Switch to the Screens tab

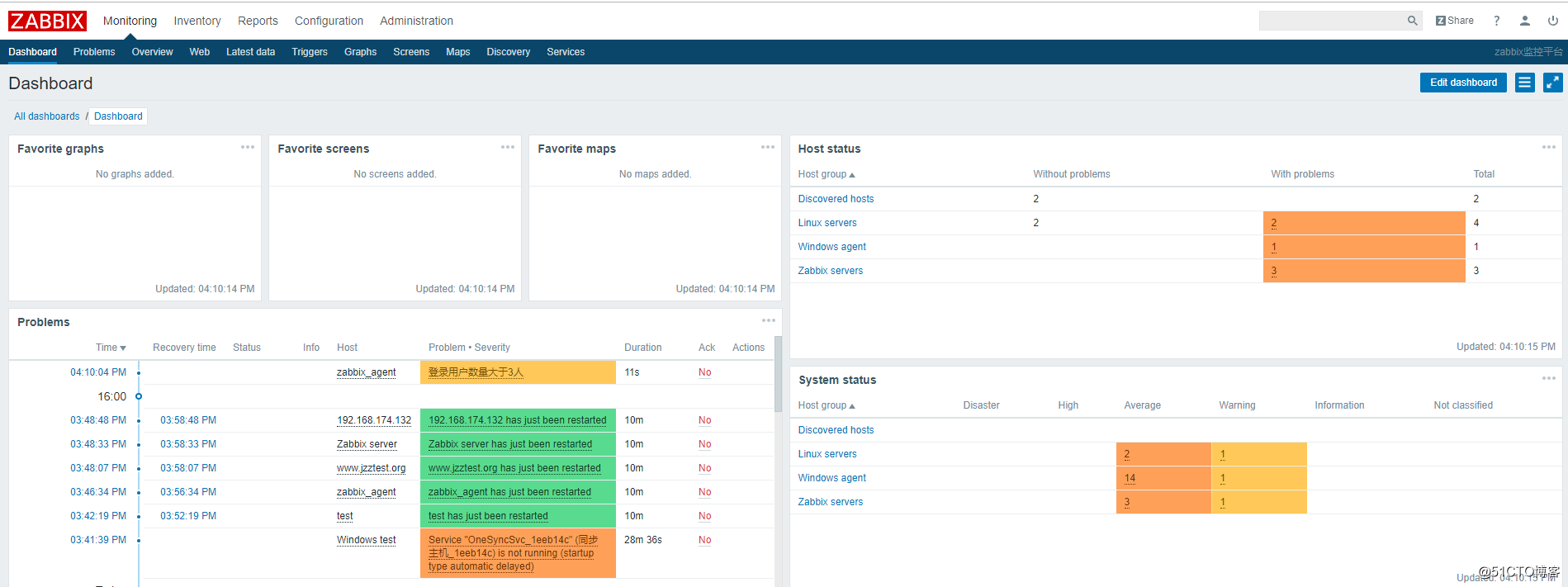pos(411,52)
